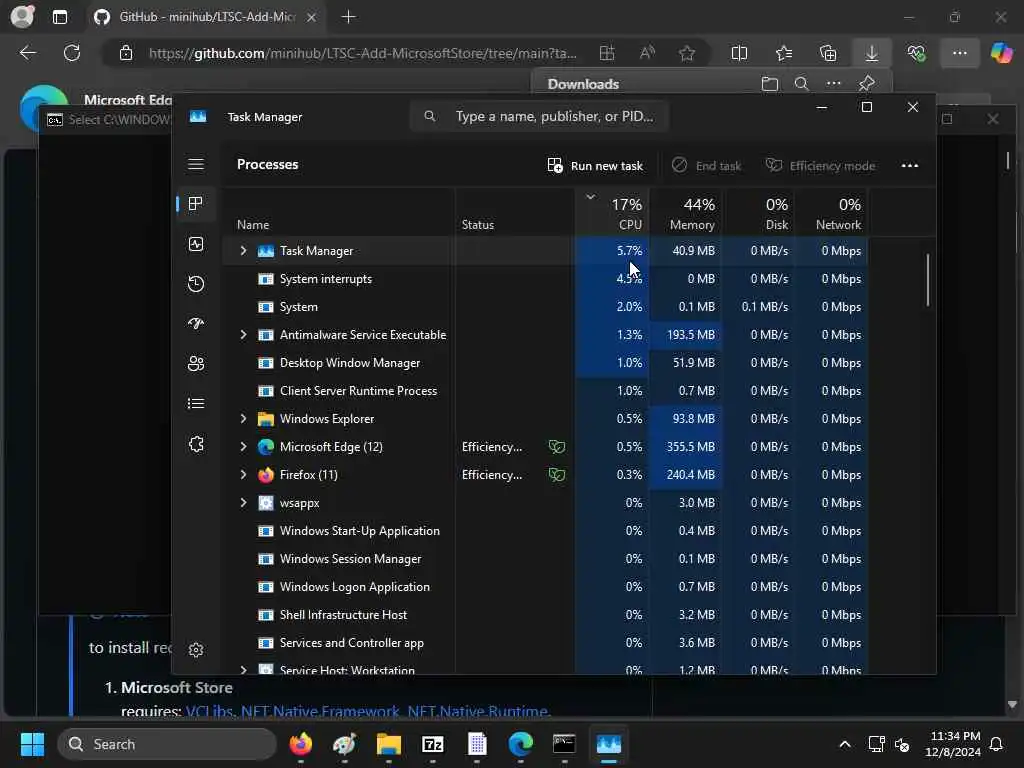Select the System process row

pos(545,307)
